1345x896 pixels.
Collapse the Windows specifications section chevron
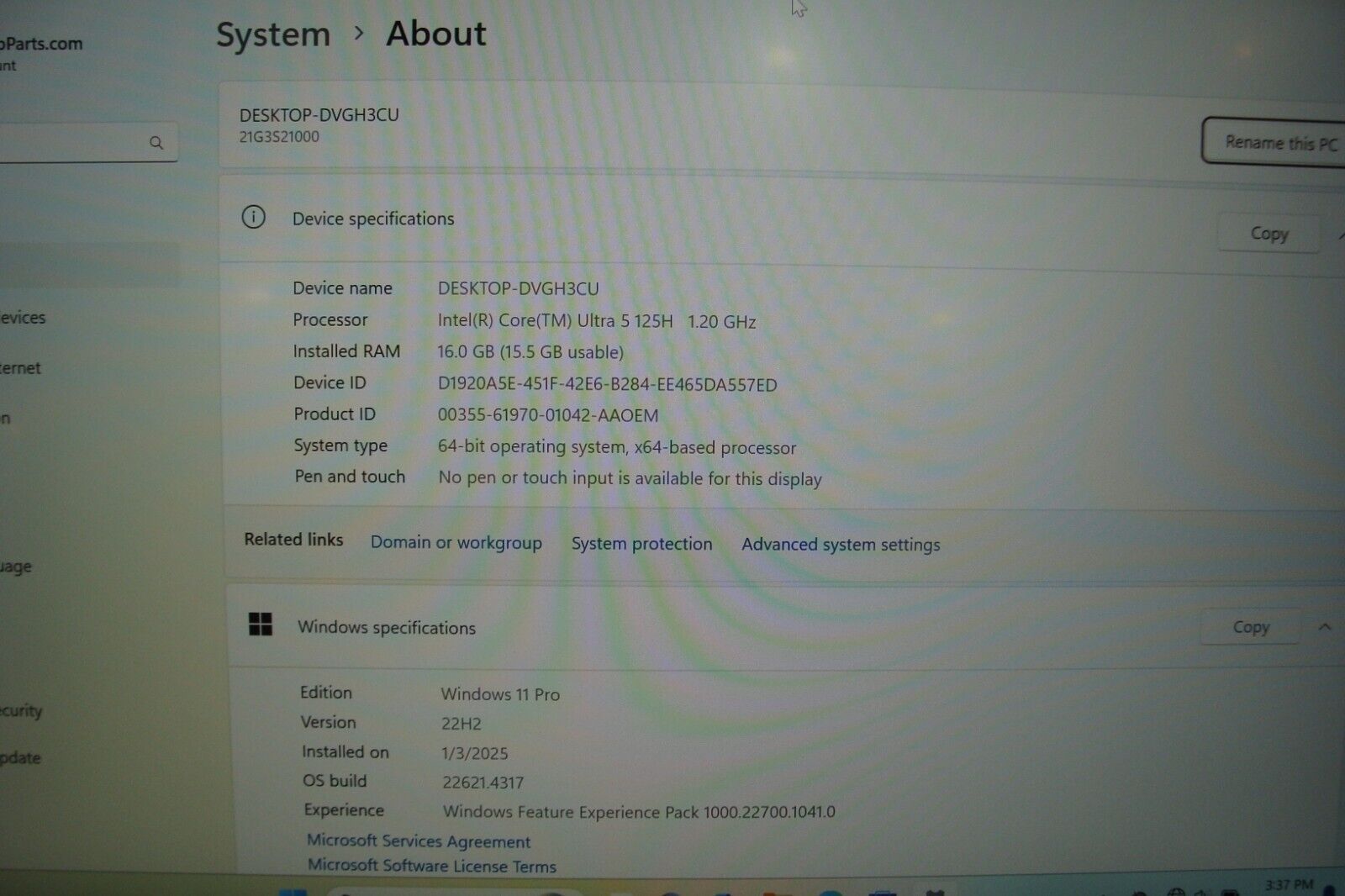[x=1325, y=627]
